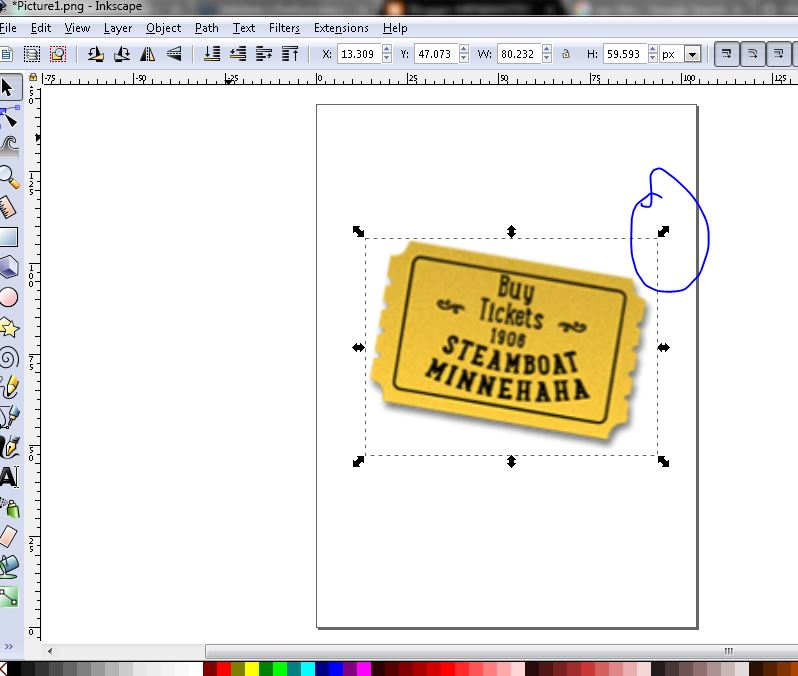Select the 3D box tool
The width and height of the screenshot is (798, 676).
coord(9,267)
